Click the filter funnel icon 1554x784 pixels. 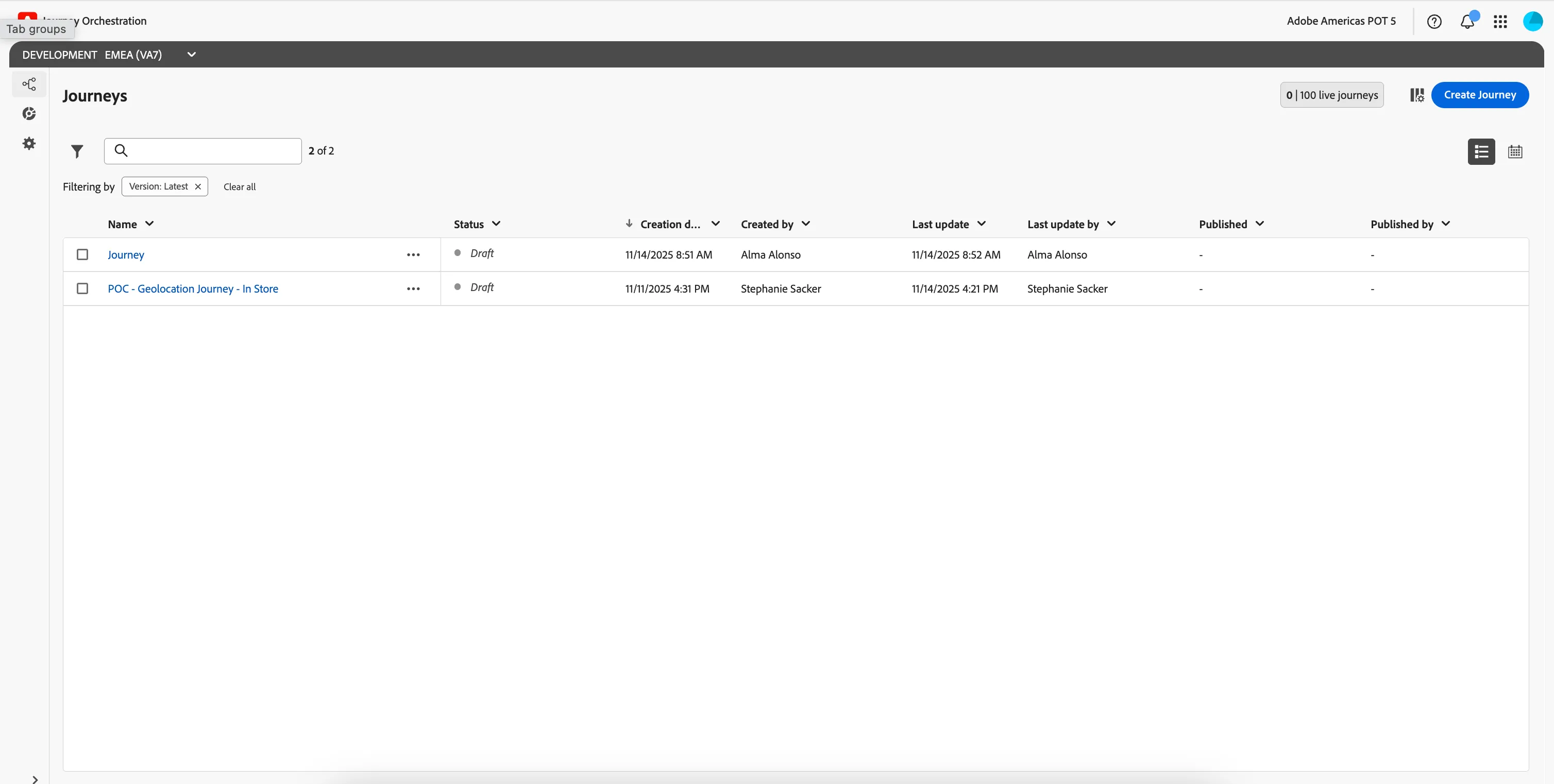(77, 151)
